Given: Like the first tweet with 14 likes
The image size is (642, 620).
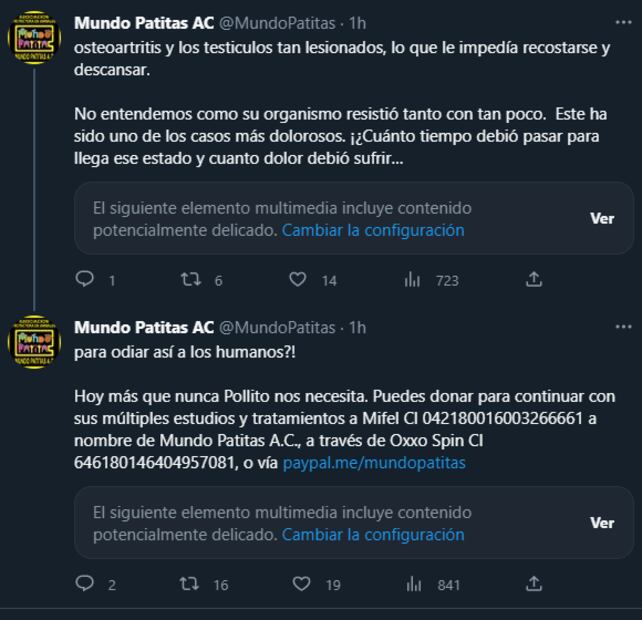Looking at the screenshot, I should (298, 280).
